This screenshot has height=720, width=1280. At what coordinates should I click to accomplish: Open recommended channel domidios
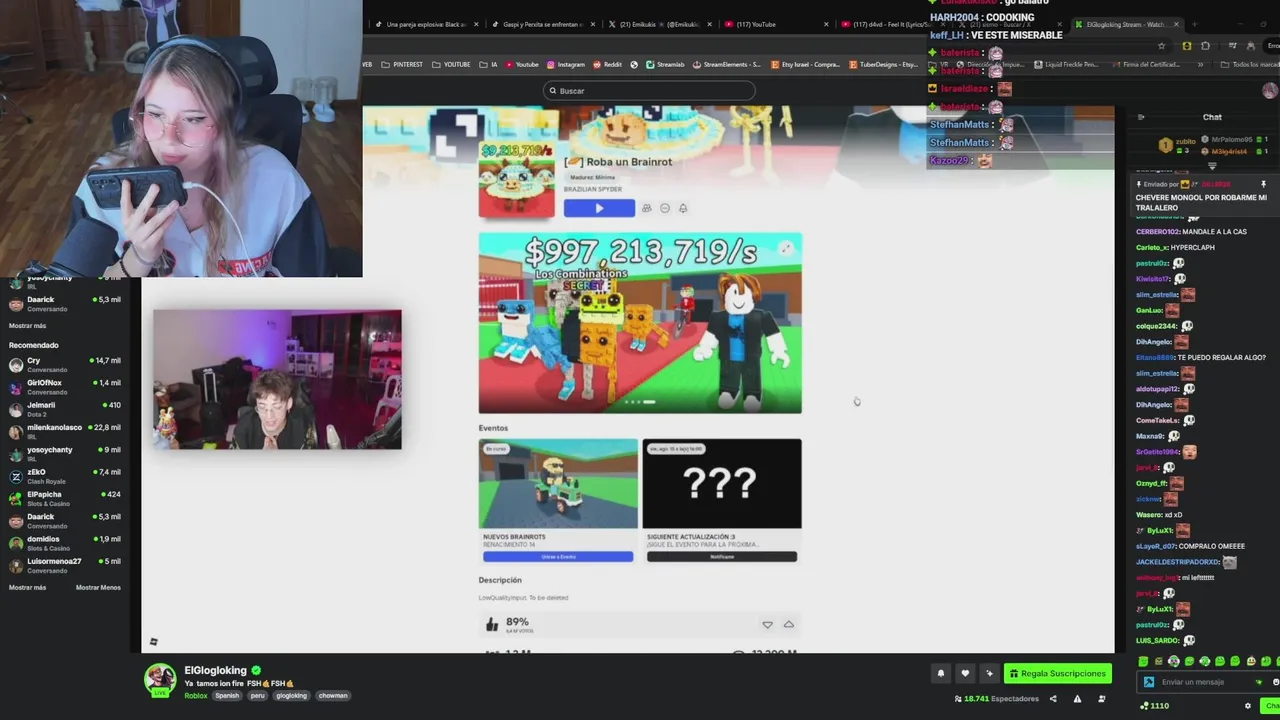65,543
